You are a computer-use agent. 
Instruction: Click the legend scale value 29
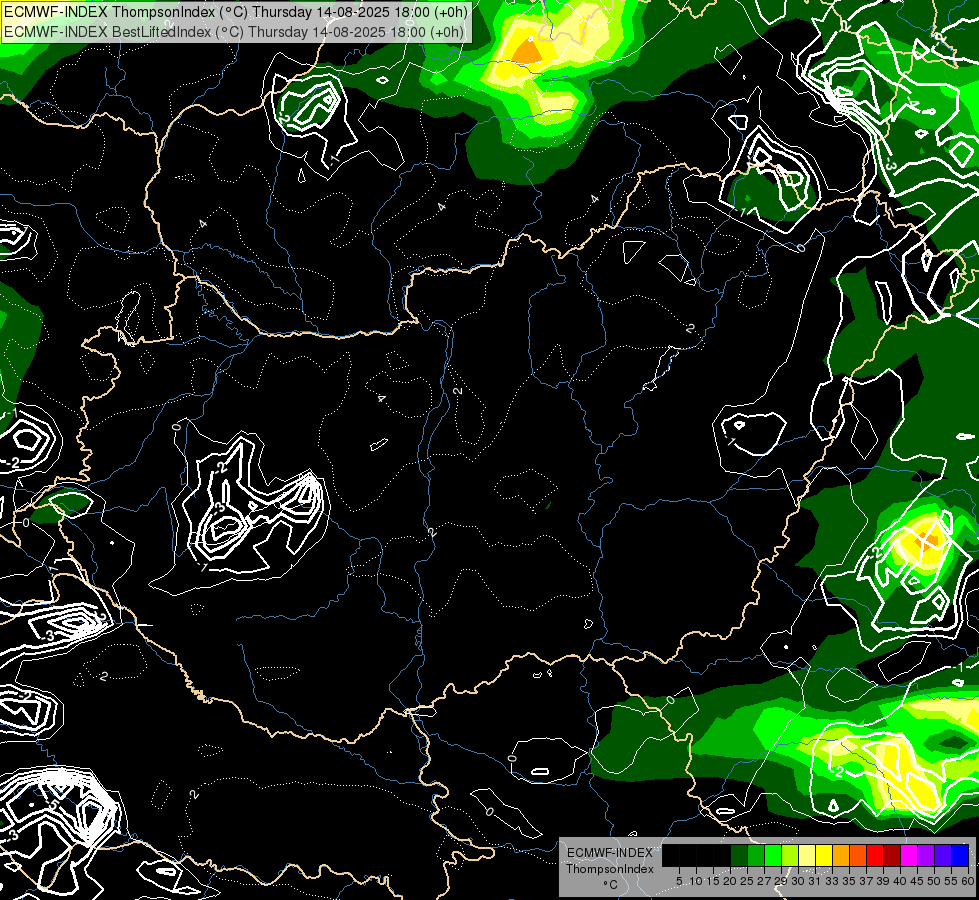(x=781, y=881)
